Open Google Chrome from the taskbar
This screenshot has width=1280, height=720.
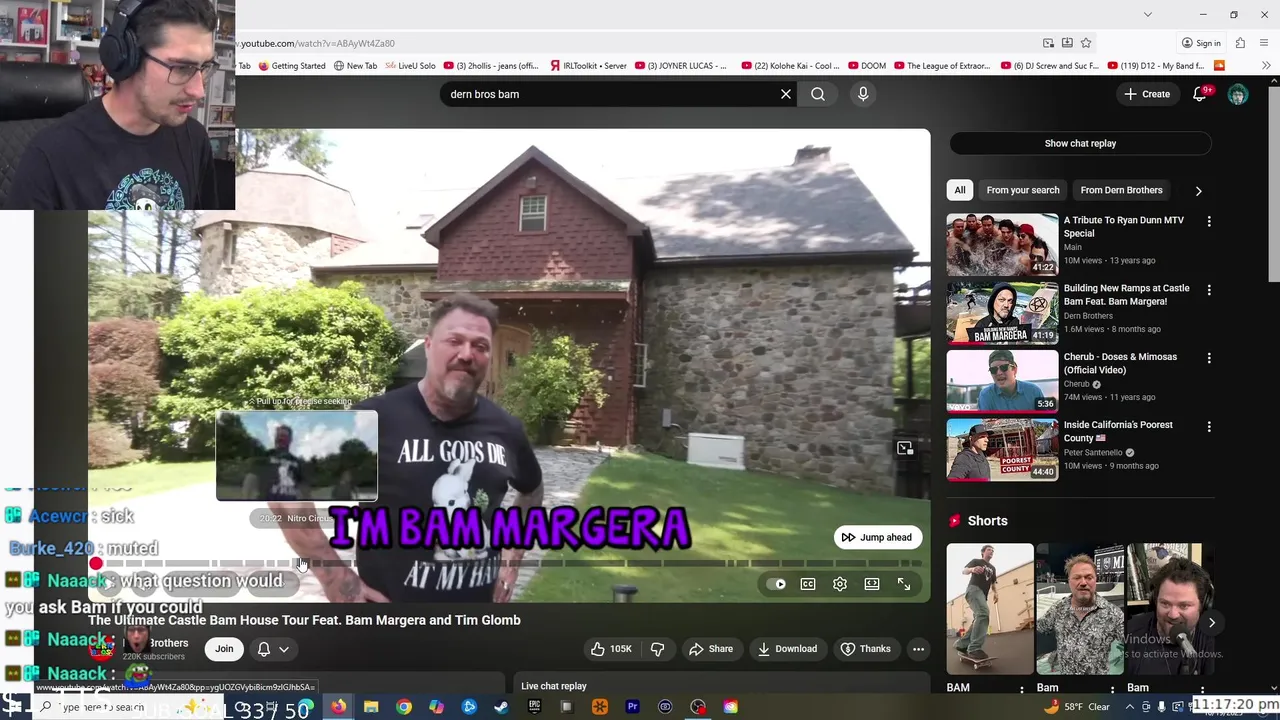tap(404, 707)
